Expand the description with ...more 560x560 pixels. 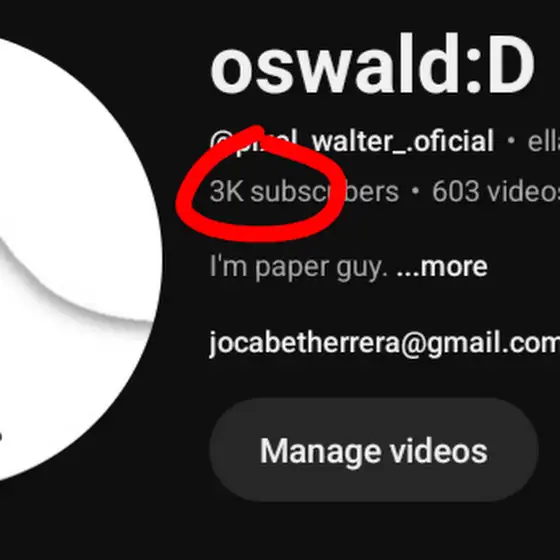442,266
